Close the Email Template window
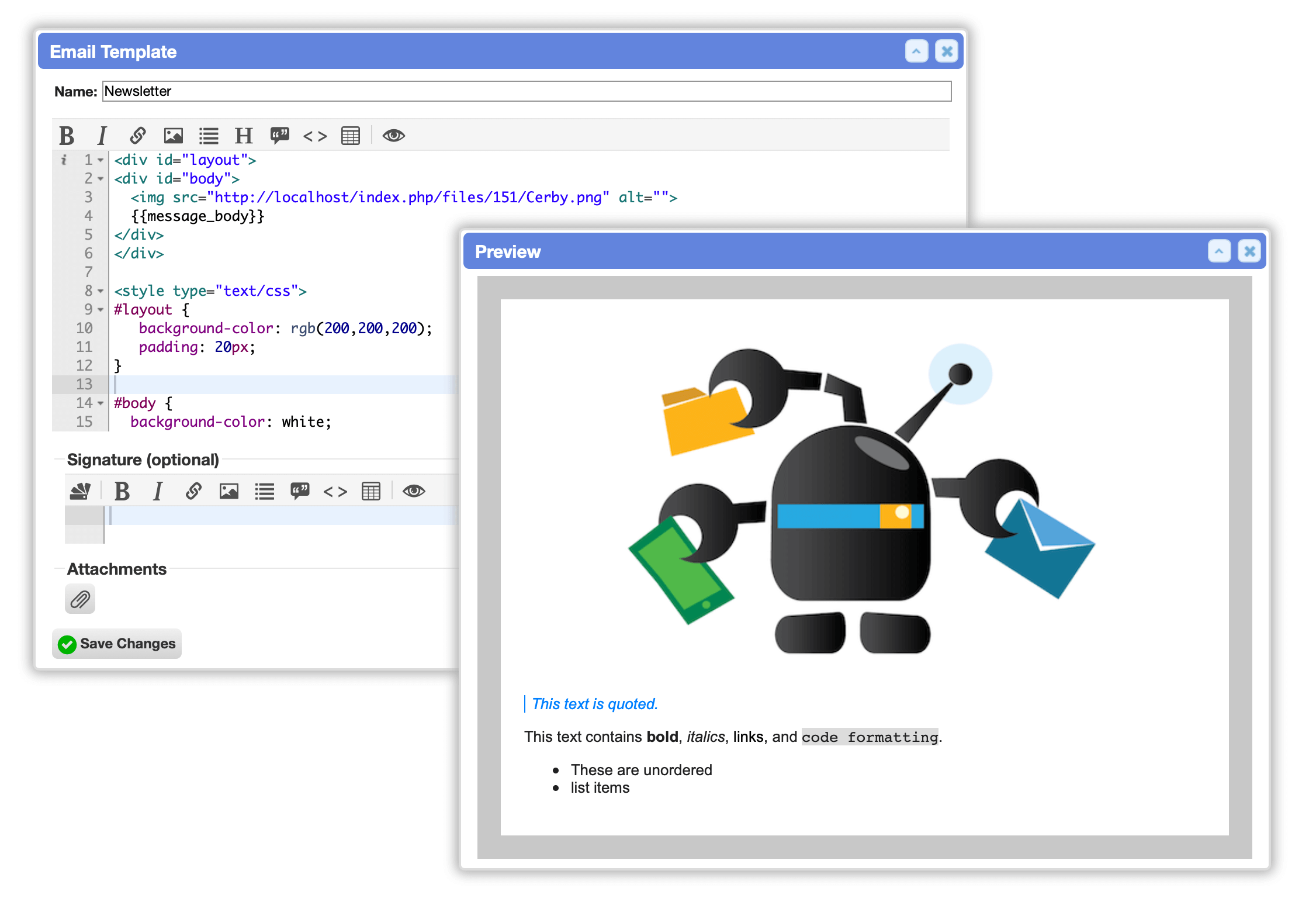 (x=947, y=51)
